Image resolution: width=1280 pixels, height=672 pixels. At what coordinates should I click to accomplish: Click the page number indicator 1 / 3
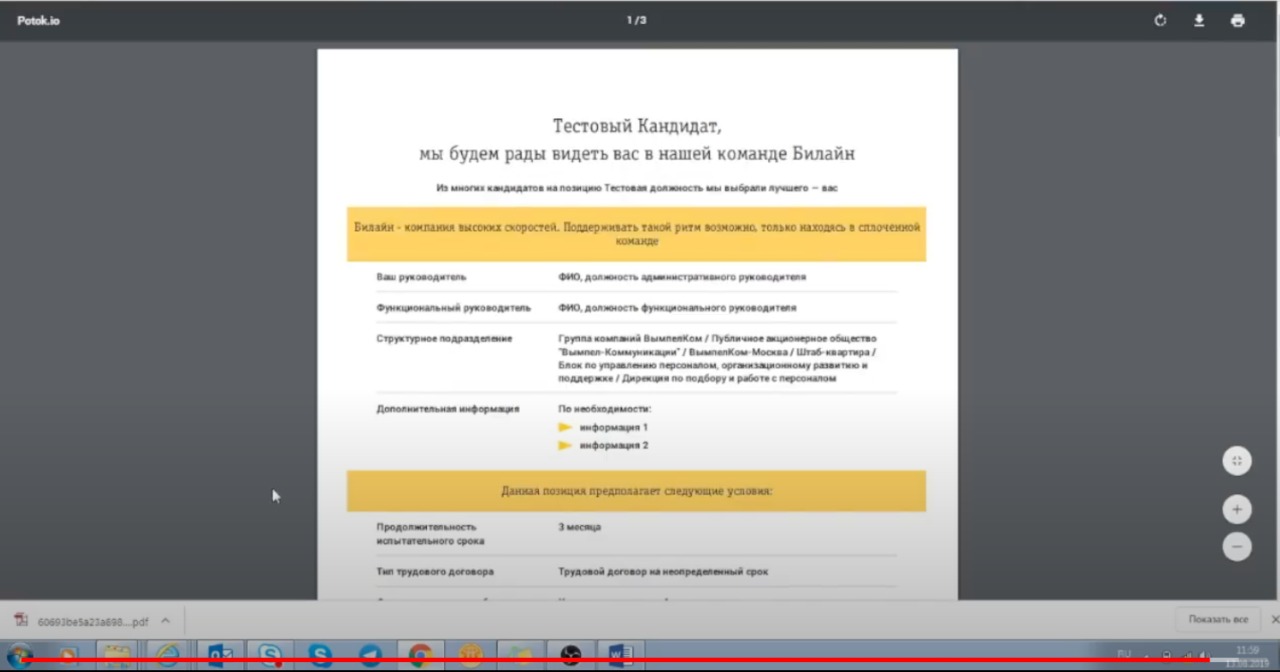(x=636, y=20)
